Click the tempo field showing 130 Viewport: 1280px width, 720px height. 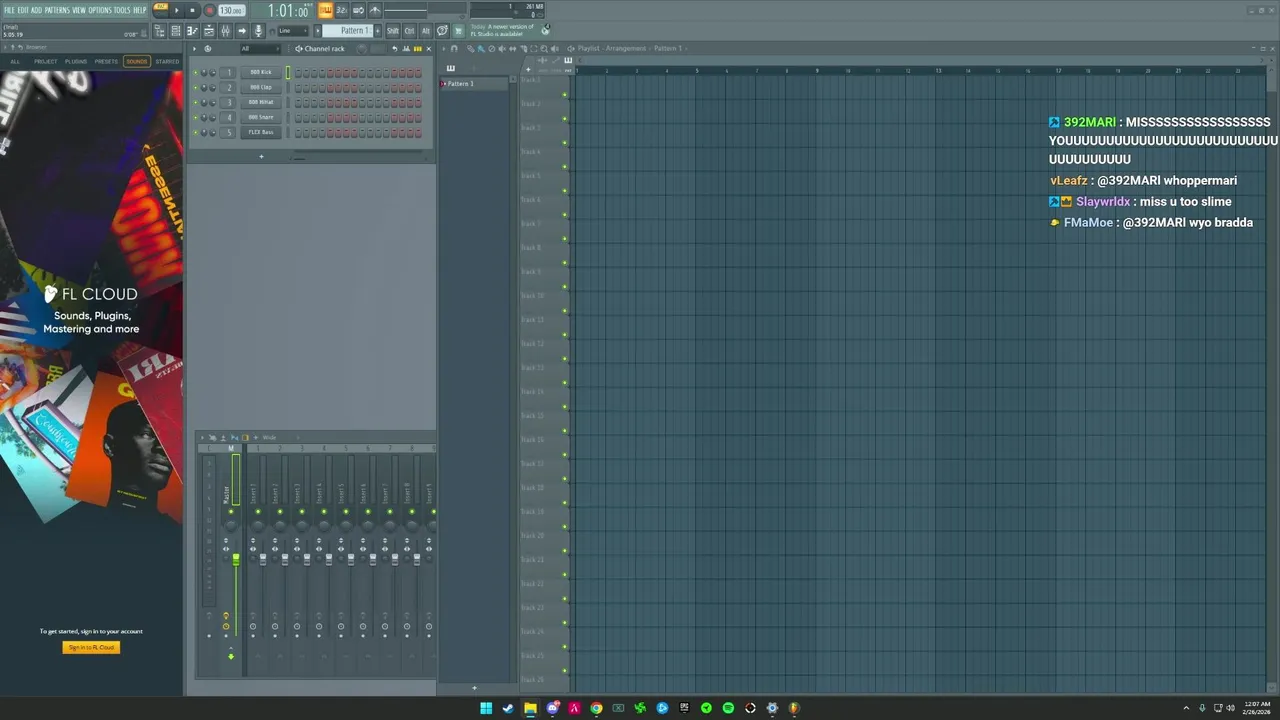tap(231, 10)
